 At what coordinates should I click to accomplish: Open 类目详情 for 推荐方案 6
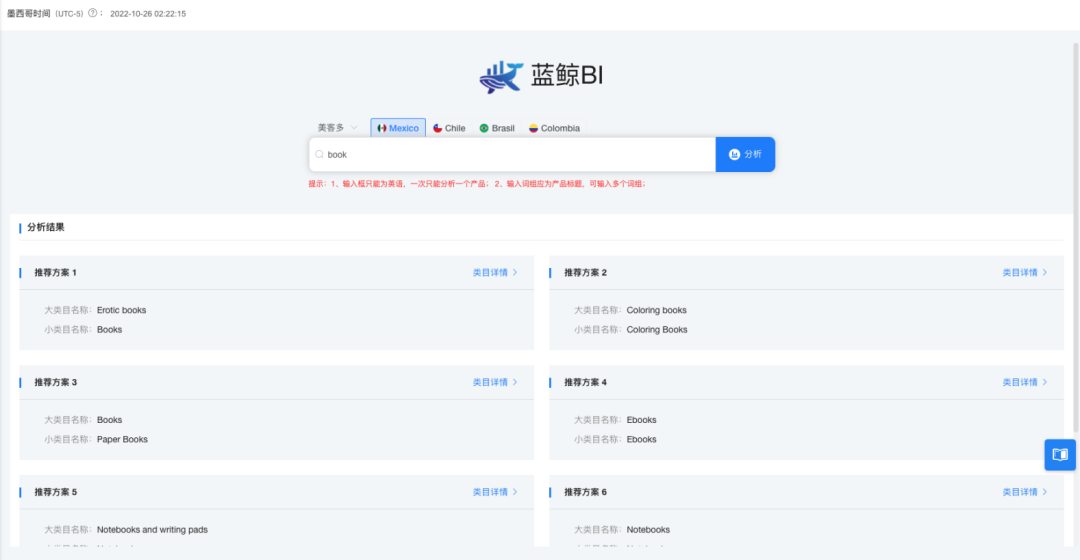pos(1024,492)
